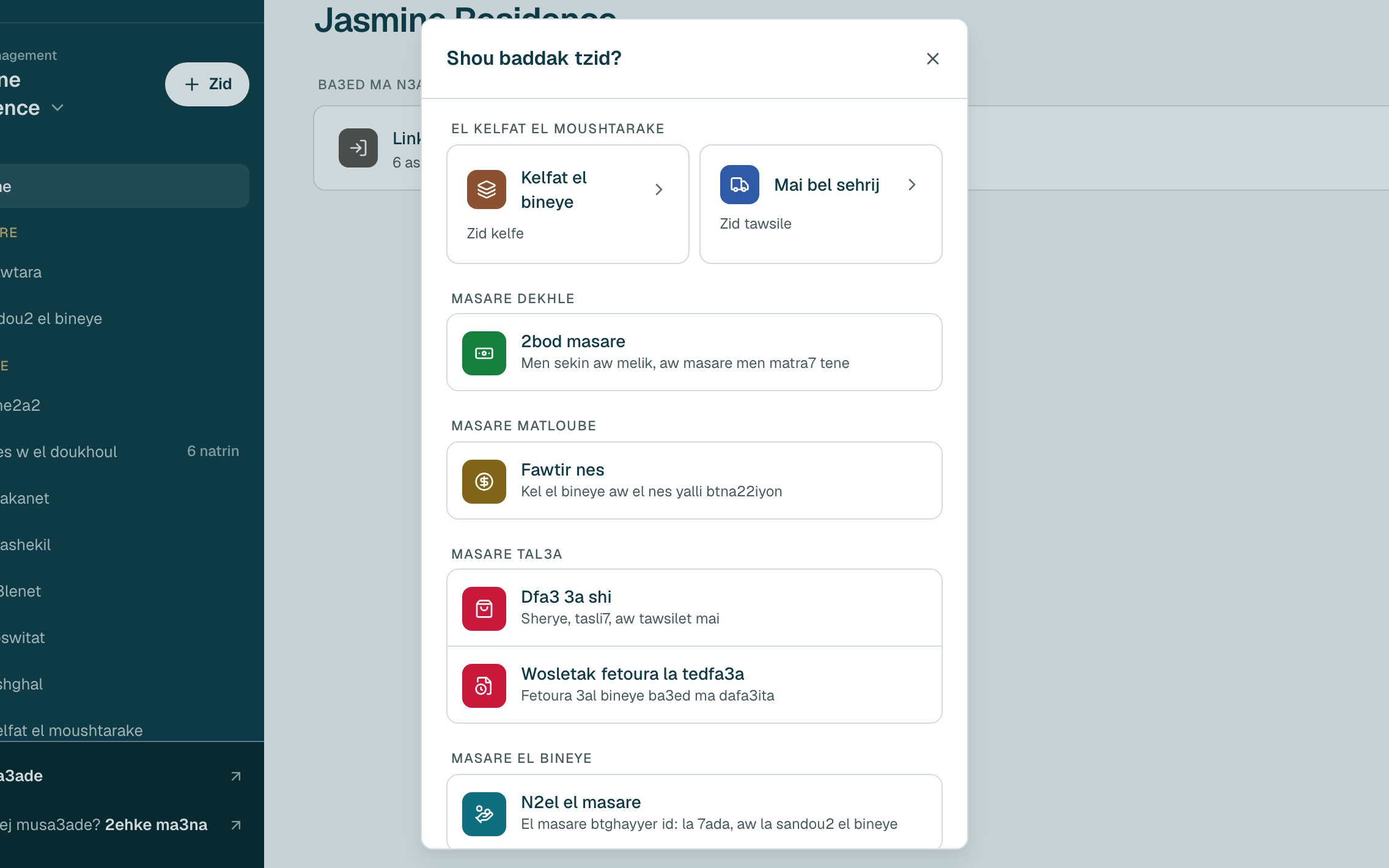
Task: Close the 'Shou baddak tzid?' dialog
Action: (x=932, y=59)
